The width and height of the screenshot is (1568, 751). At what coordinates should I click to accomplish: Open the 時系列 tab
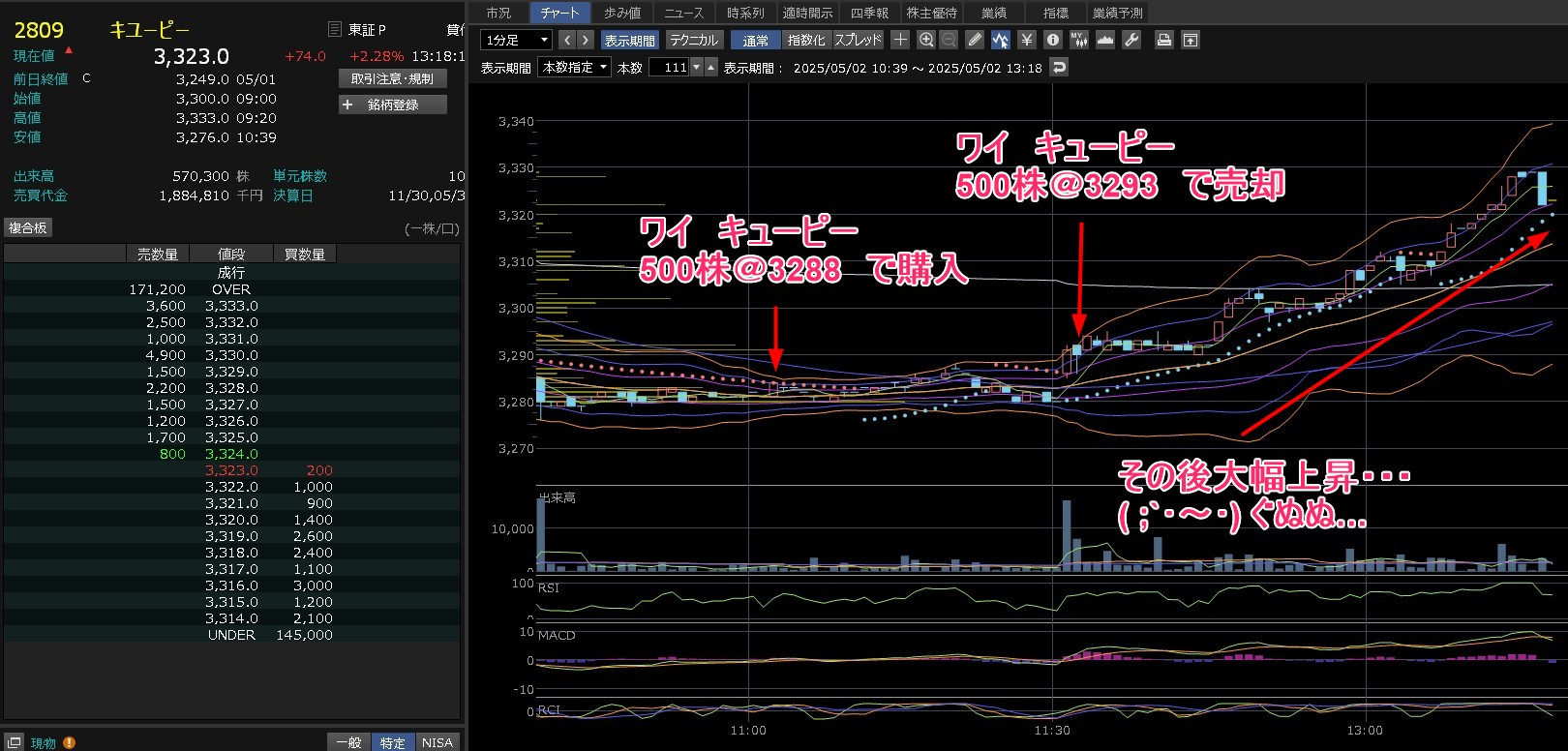click(745, 13)
